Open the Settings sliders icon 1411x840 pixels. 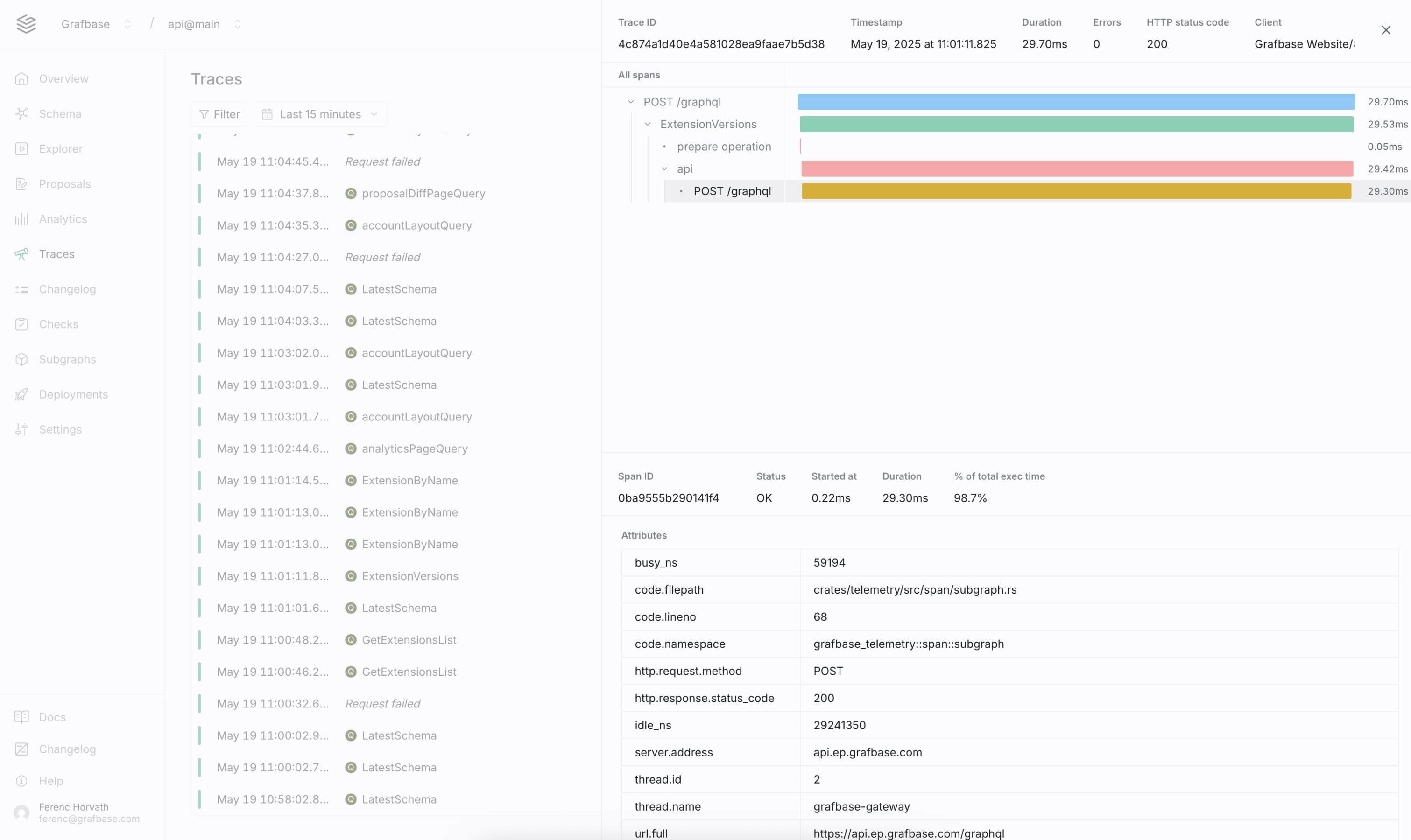[21, 430]
